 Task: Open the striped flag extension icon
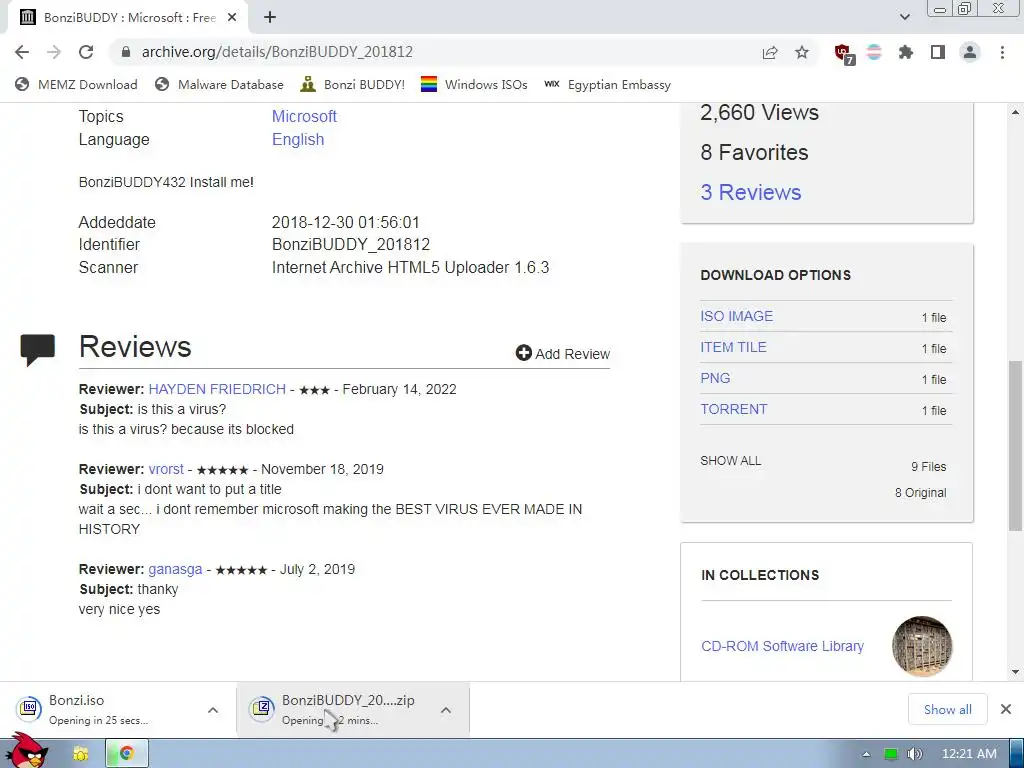(x=874, y=52)
